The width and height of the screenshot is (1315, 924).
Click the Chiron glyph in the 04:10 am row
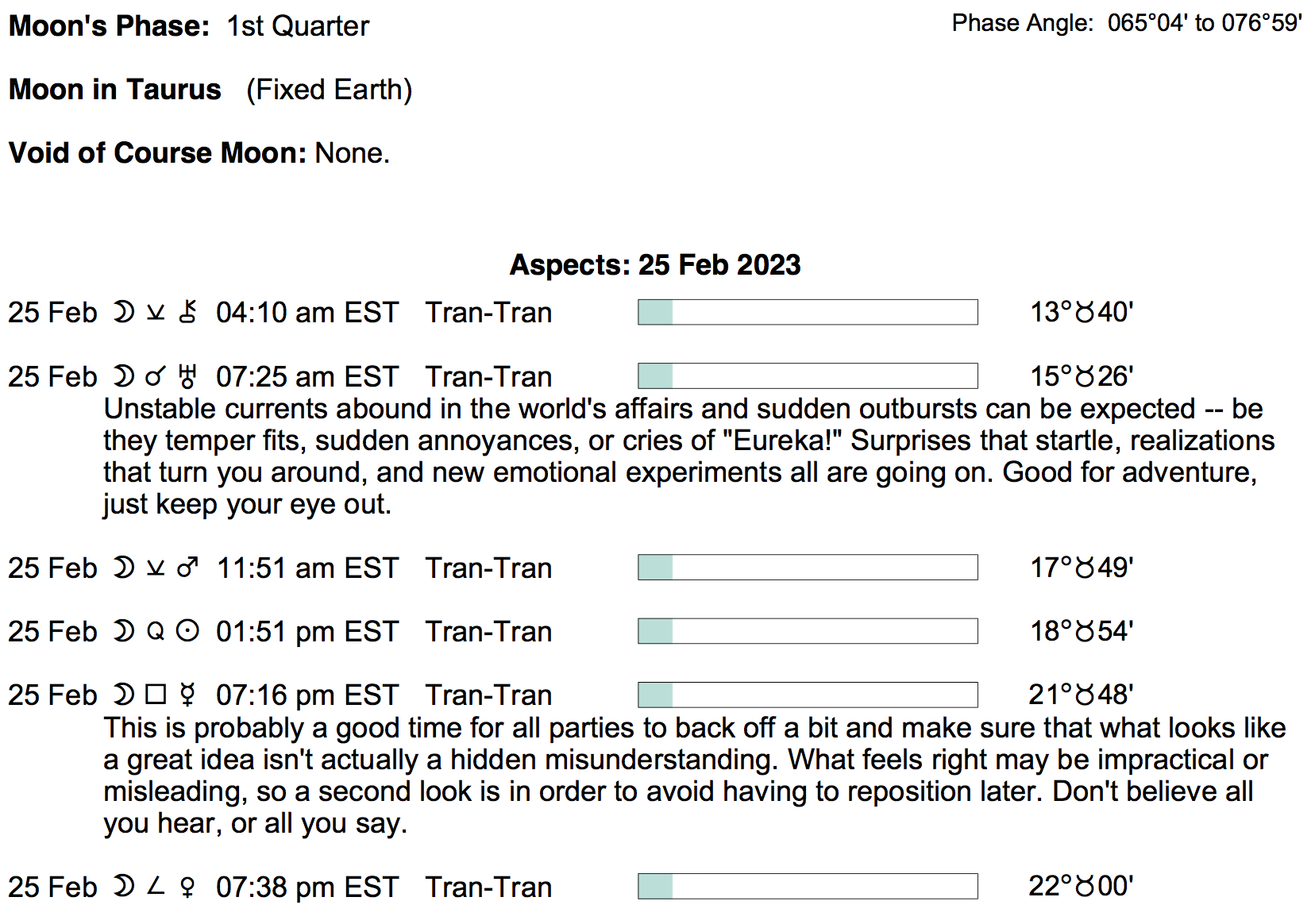pos(187,312)
